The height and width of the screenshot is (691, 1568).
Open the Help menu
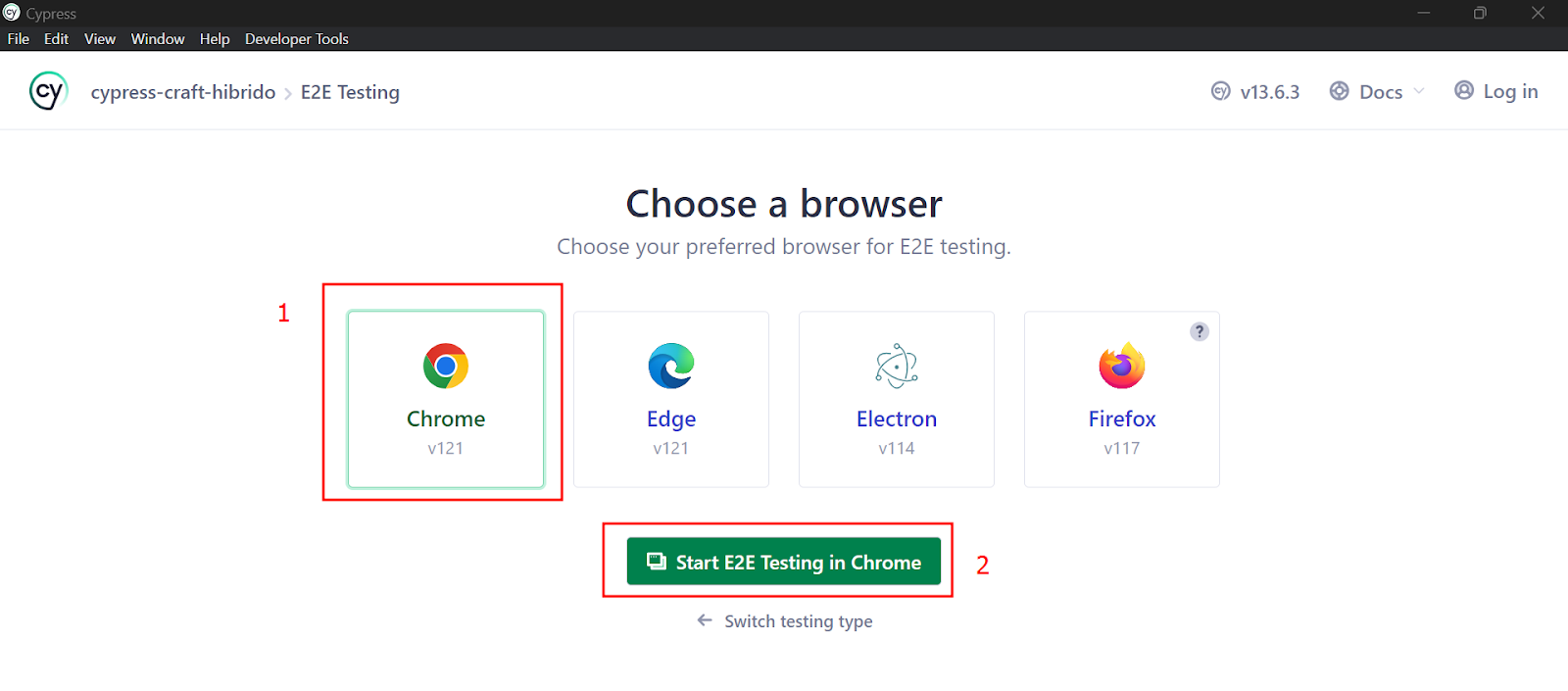pyautogui.click(x=215, y=39)
